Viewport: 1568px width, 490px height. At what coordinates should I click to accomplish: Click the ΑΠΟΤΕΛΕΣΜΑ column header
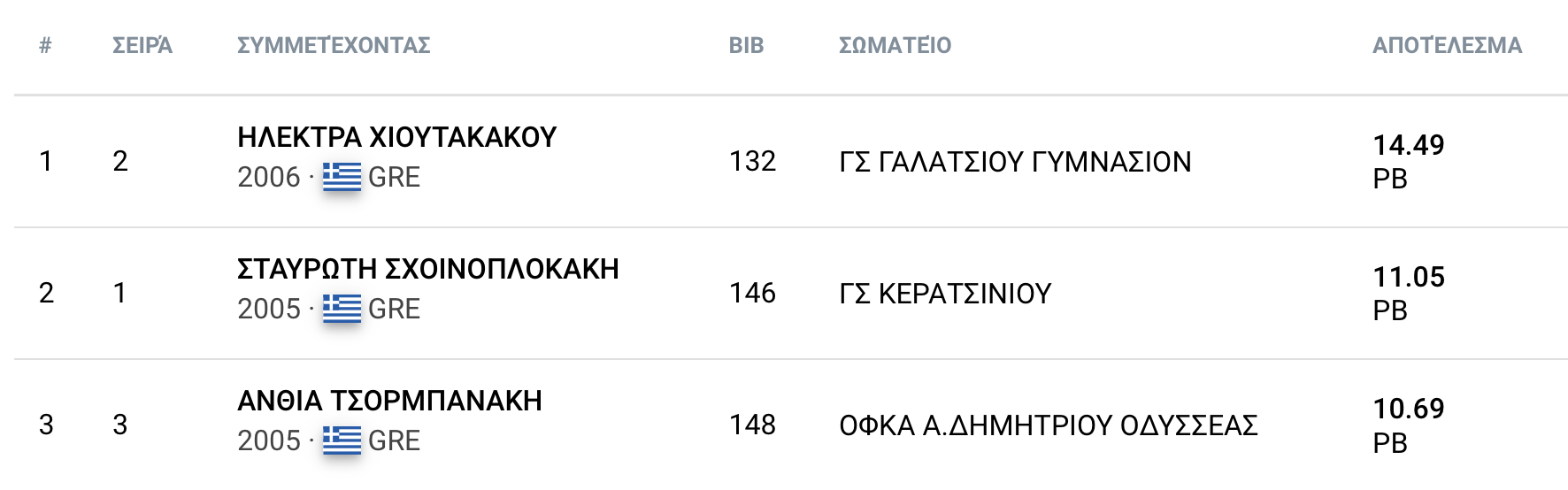tap(1447, 45)
